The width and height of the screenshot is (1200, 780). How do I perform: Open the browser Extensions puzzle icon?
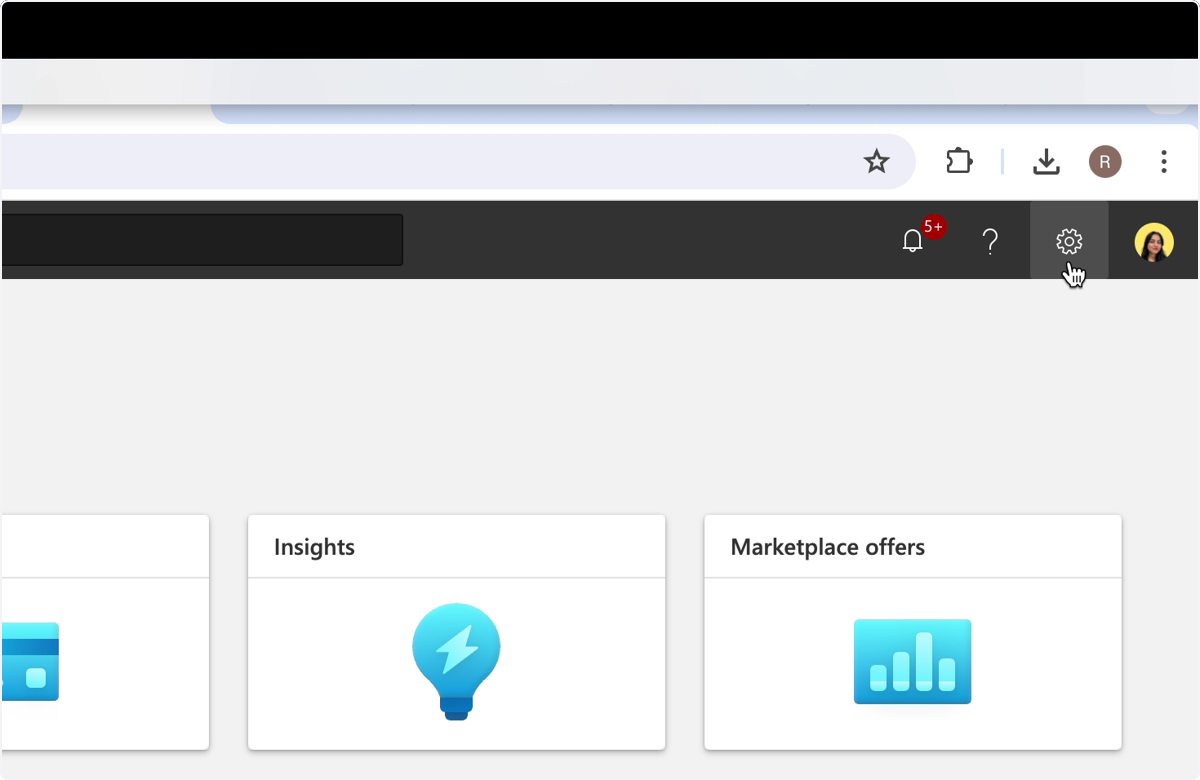(959, 161)
